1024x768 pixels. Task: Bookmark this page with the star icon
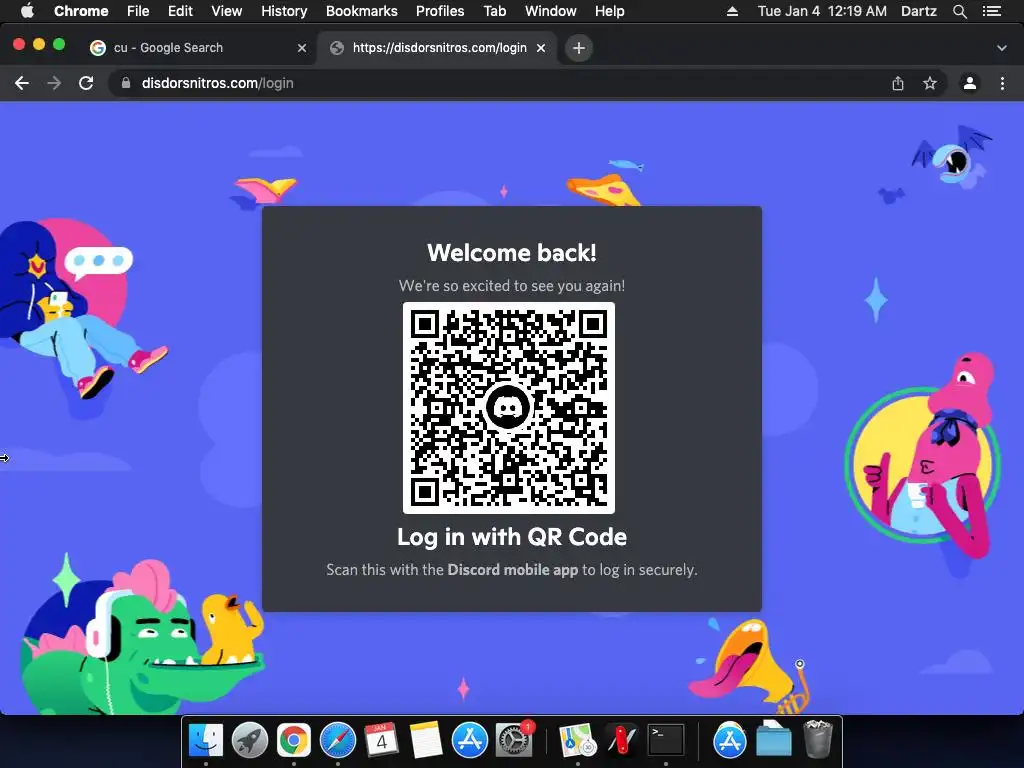click(x=930, y=83)
